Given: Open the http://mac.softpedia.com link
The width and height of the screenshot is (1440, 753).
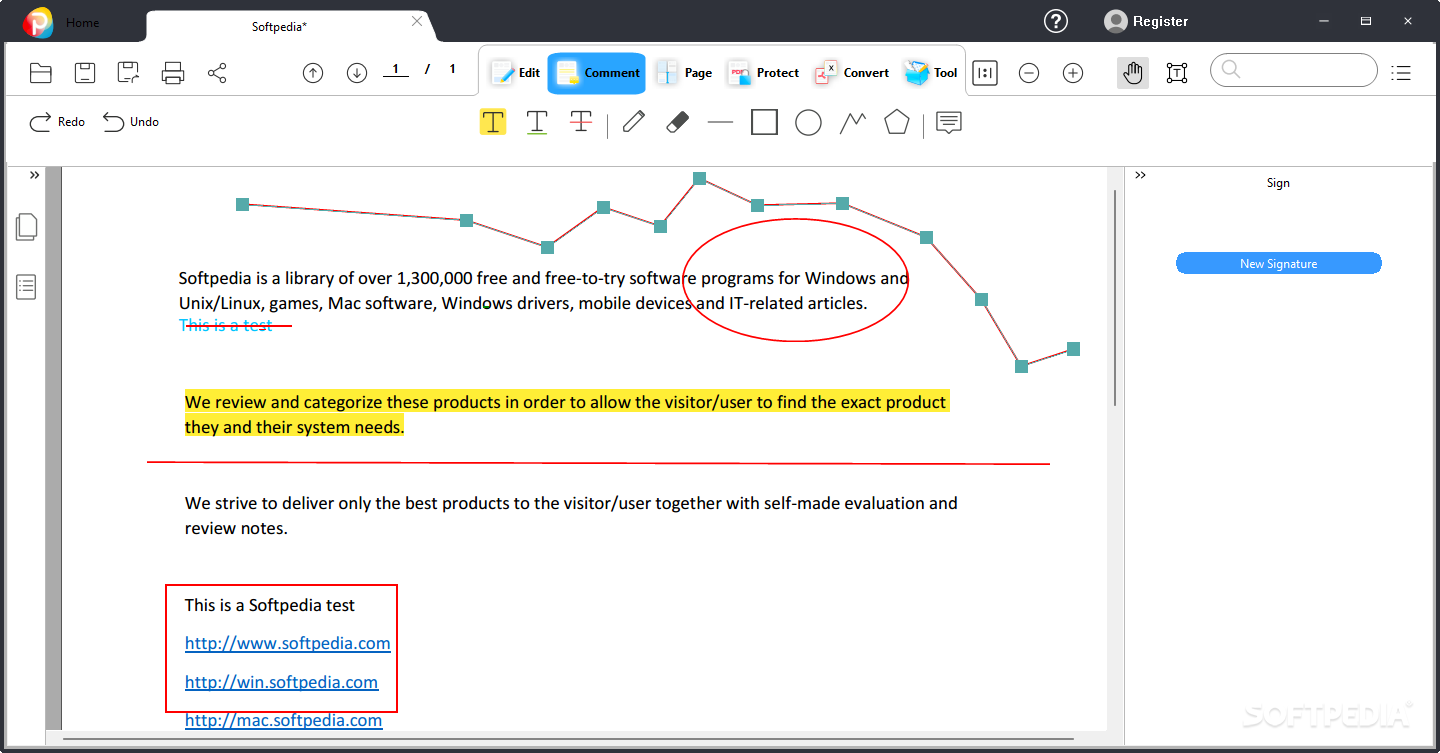Looking at the screenshot, I should point(284,720).
